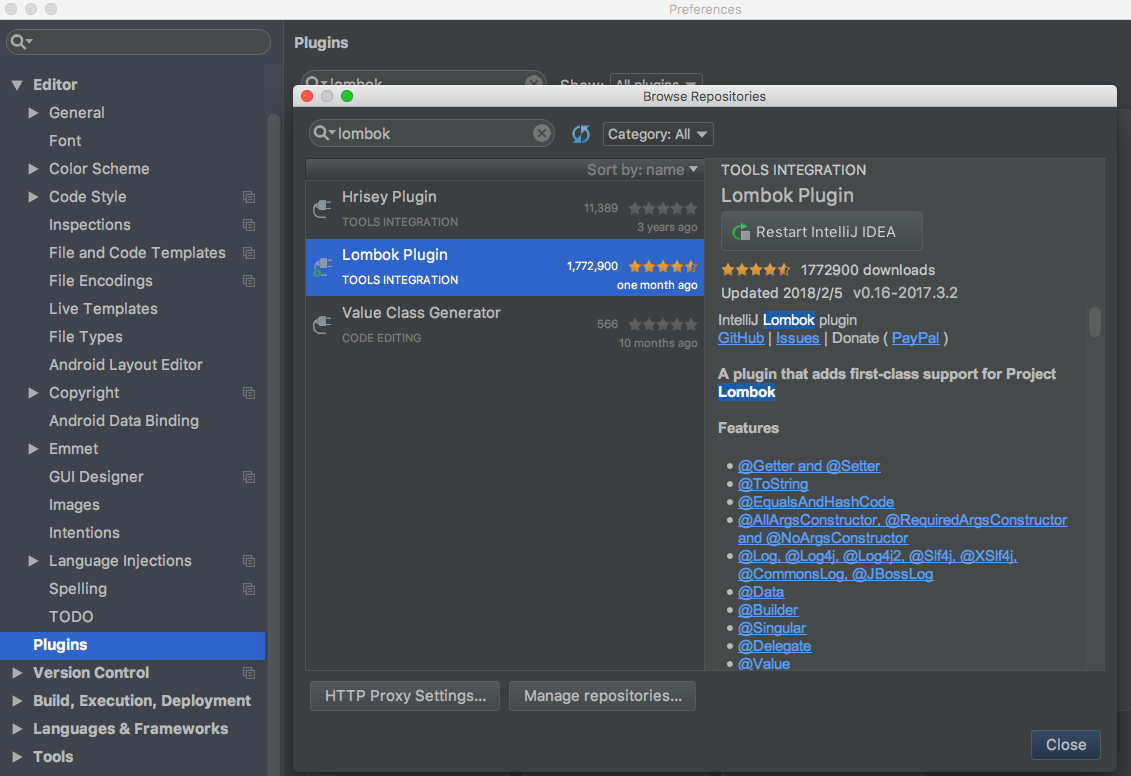Expand the Code Style node
1131x776 pixels.
click(33, 197)
